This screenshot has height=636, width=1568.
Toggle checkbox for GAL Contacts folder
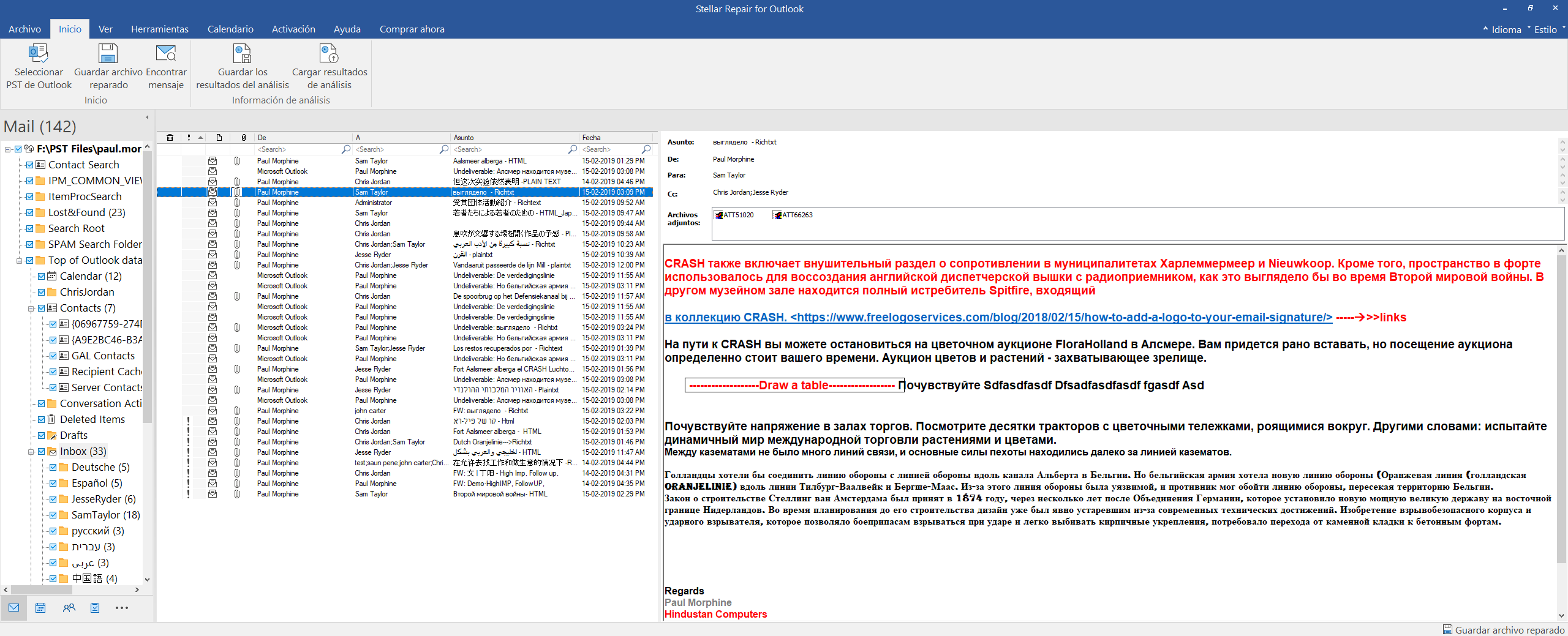[x=53, y=356]
